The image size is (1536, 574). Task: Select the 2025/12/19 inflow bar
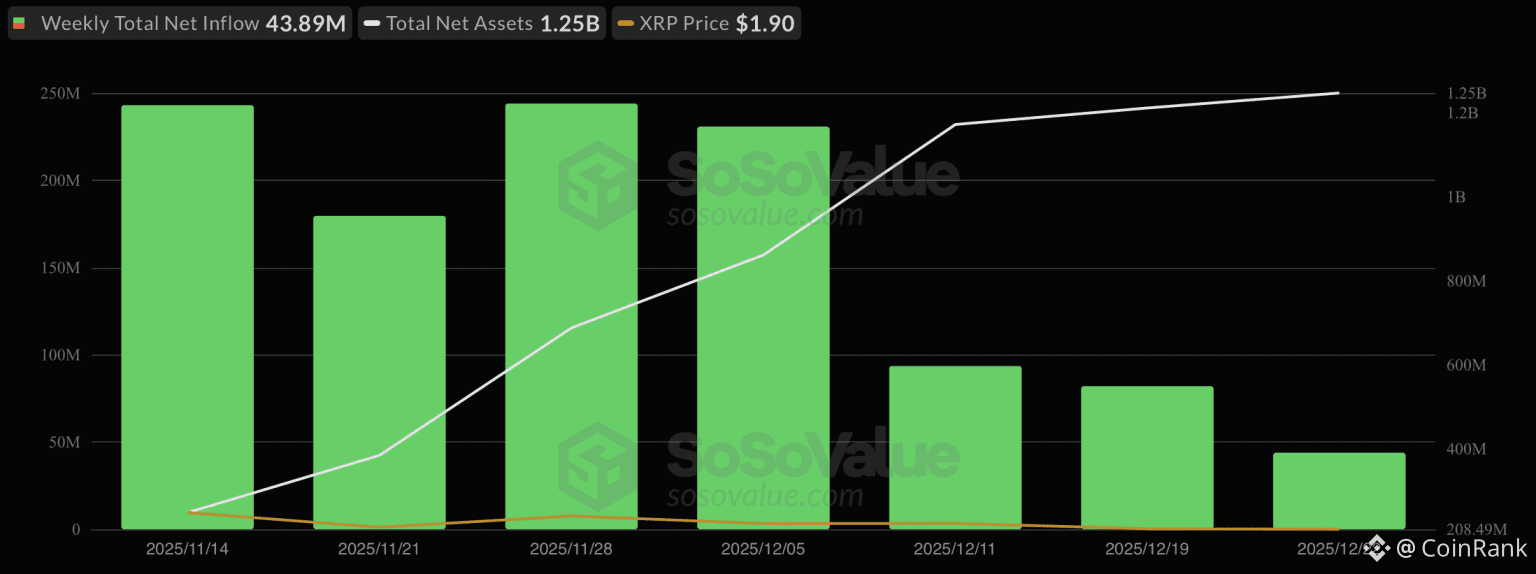[x=1148, y=458]
